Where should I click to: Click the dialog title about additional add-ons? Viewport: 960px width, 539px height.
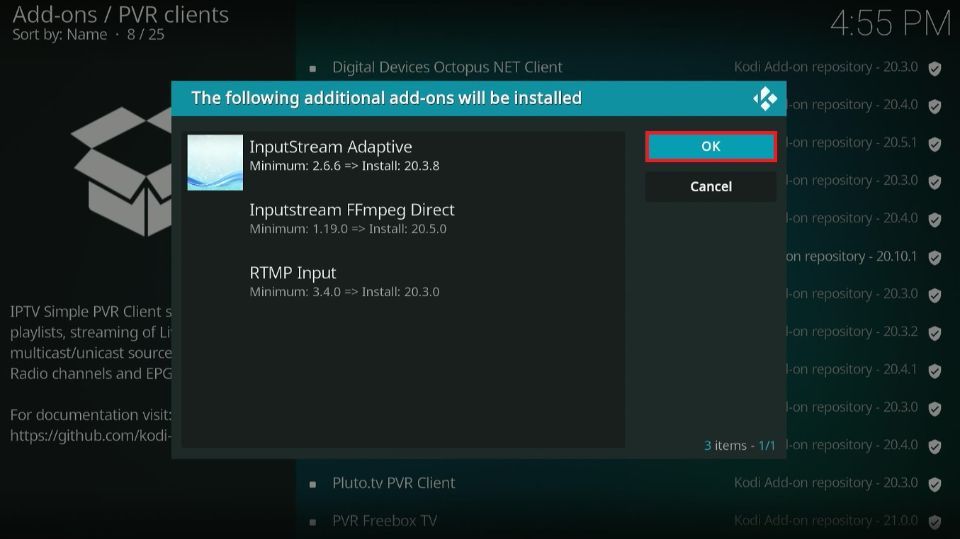click(386, 98)
